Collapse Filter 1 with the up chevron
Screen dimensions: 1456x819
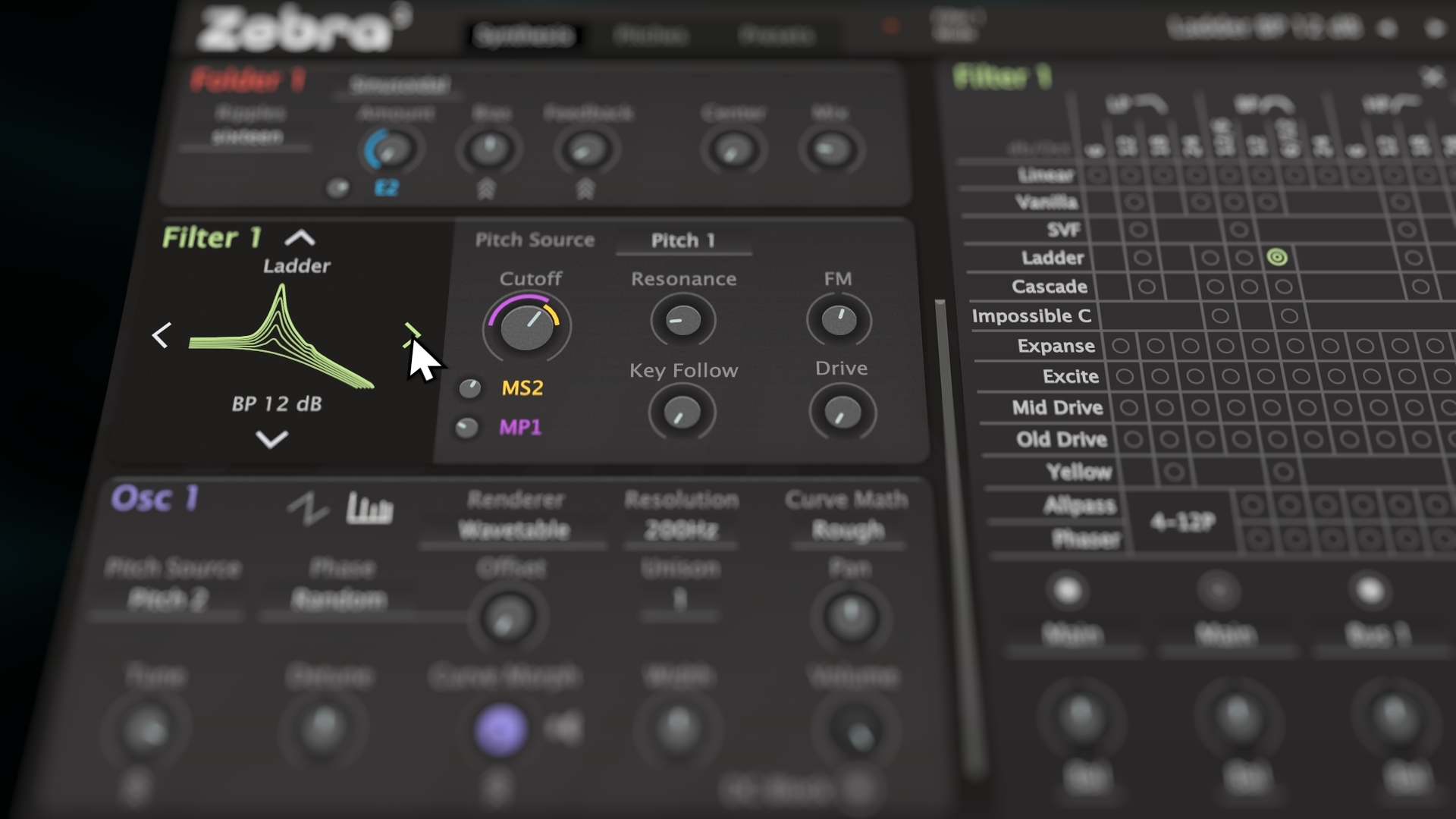(x=300, y=238)
